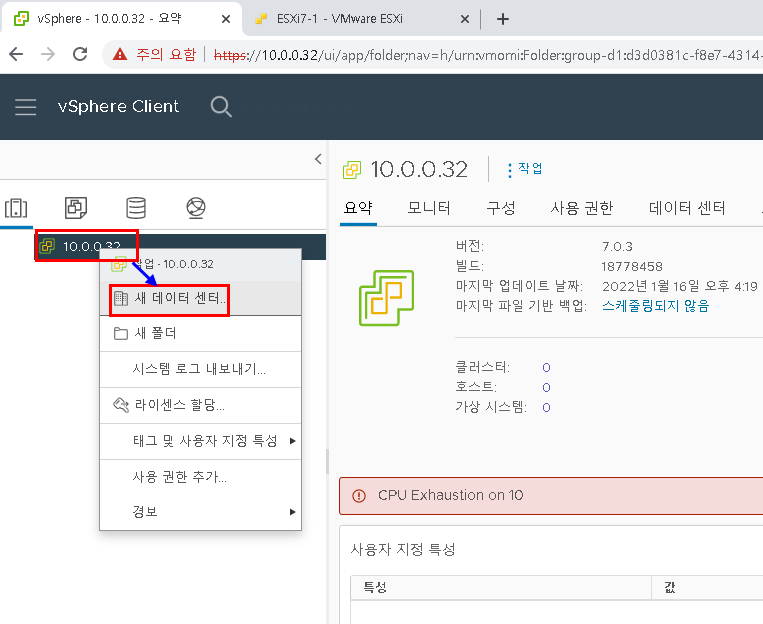Screen dimensions: 763x624
Task: Close the vSphere browser tab
Action: tap(226, 19)
